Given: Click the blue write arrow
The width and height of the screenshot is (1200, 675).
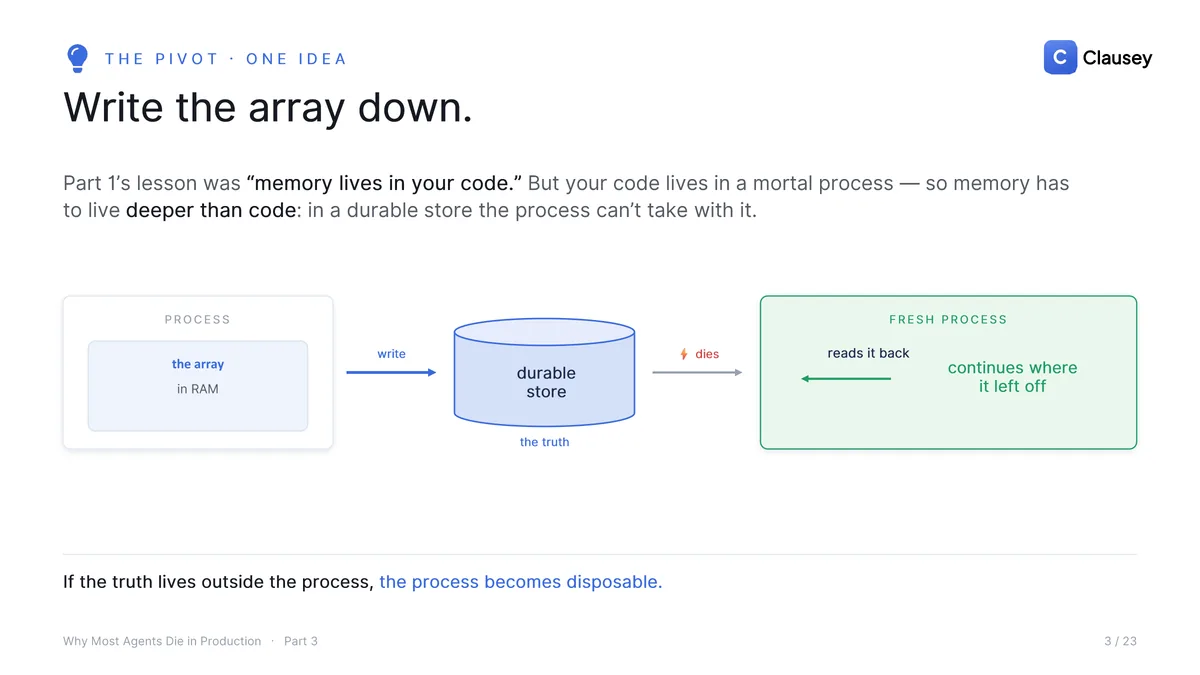Looking at the screenshot, I should 391,372.
